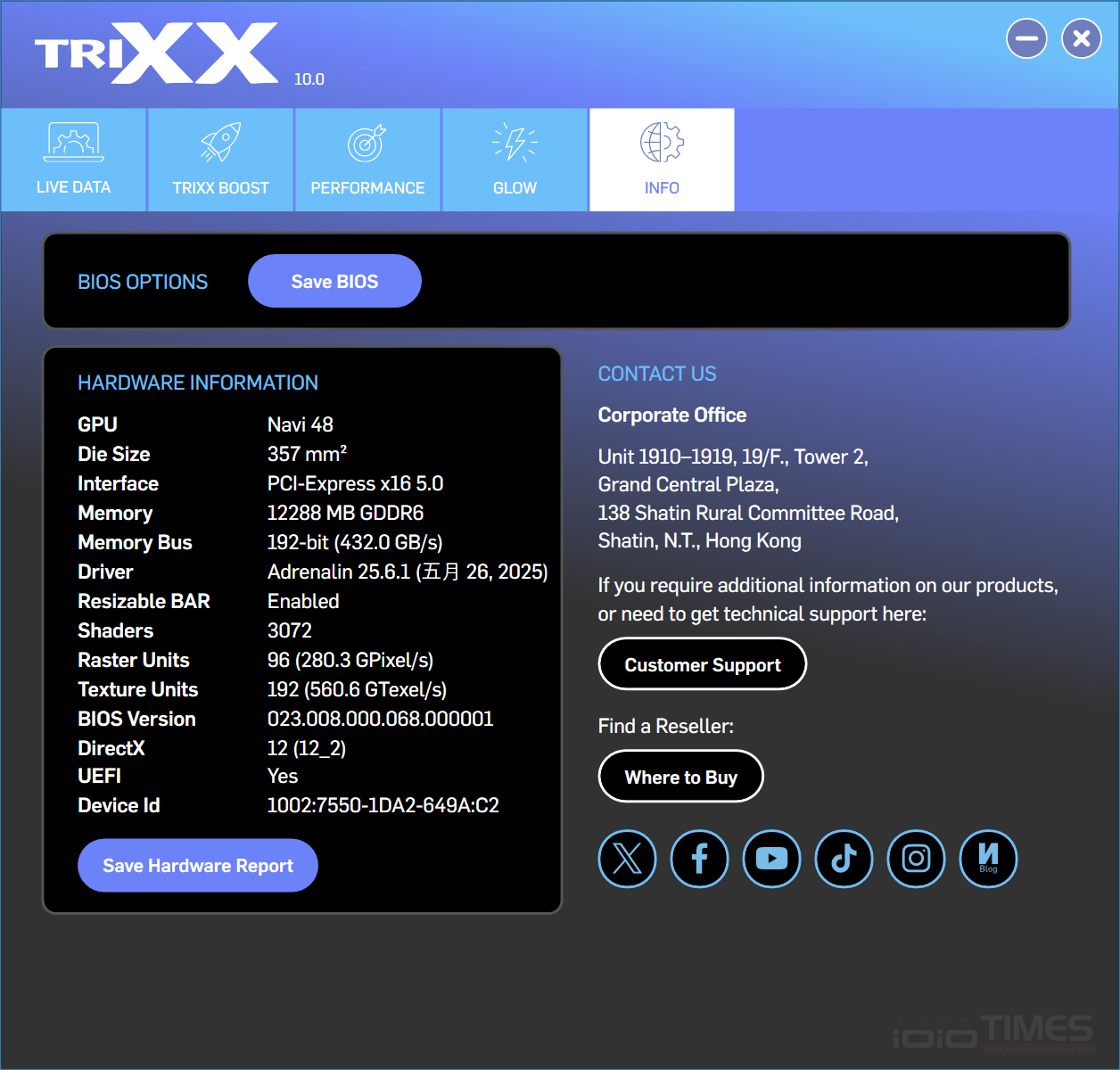The image size is (1120, 1070).
Task: Click the Interface value PCI-Express x16 5.0
Action: (355, 483)
